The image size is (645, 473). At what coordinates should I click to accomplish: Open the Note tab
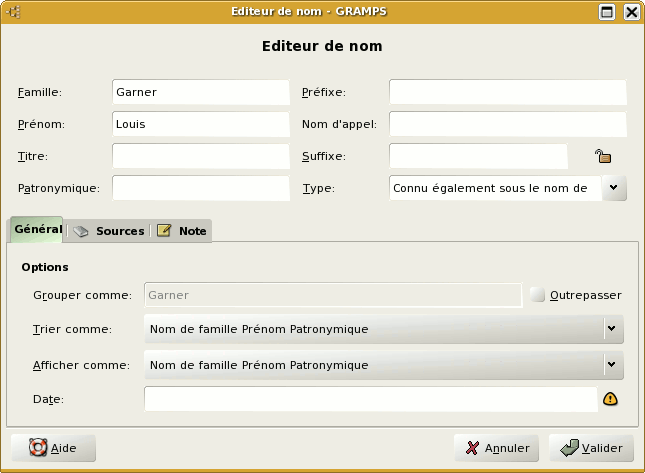182,231
